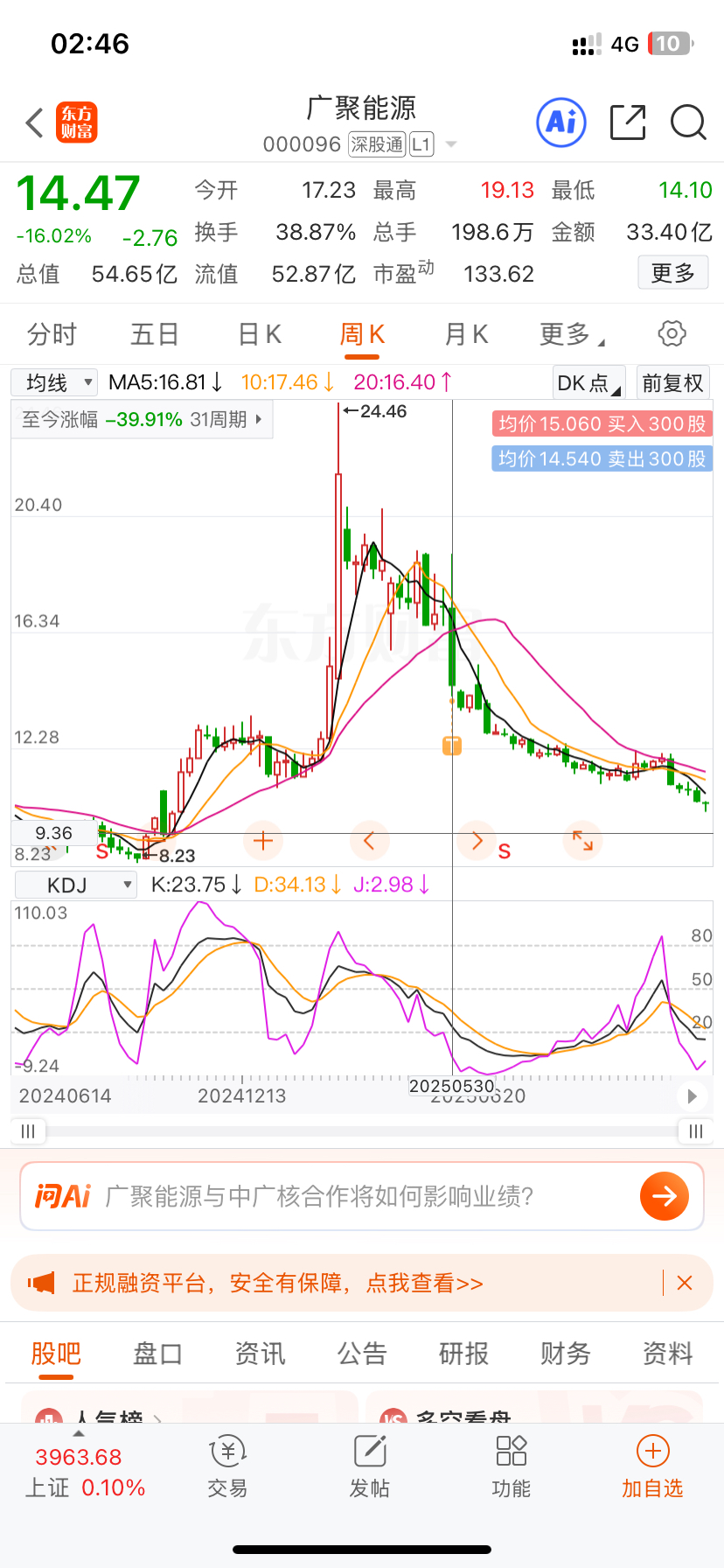Switch to the 五日 tab
Viewport: 724px width, 1568px height.
155,333
